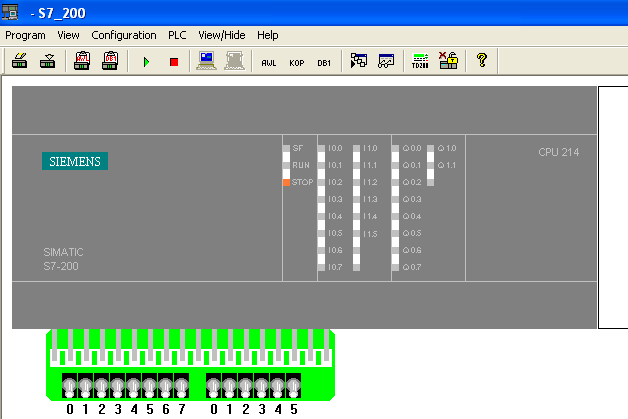Click the load program toolbar icon

pyautogui.click(x=20, y=61)
